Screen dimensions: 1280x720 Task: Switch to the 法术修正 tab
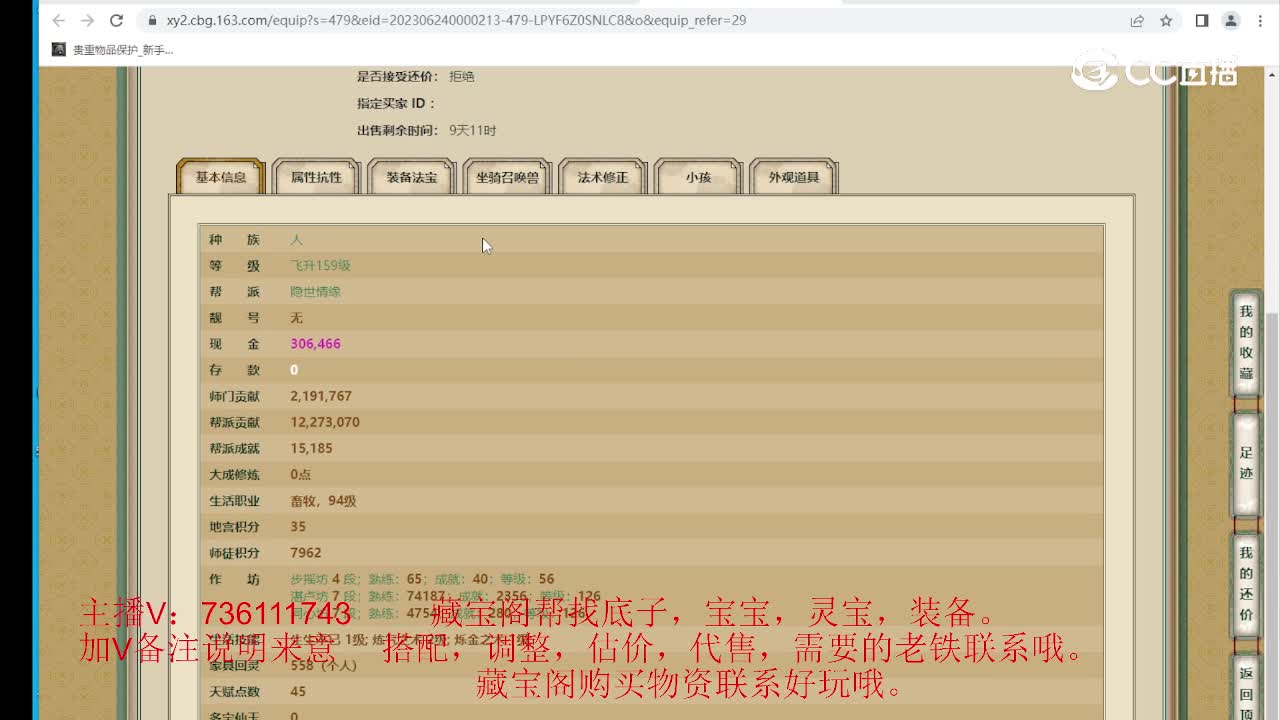602,177
